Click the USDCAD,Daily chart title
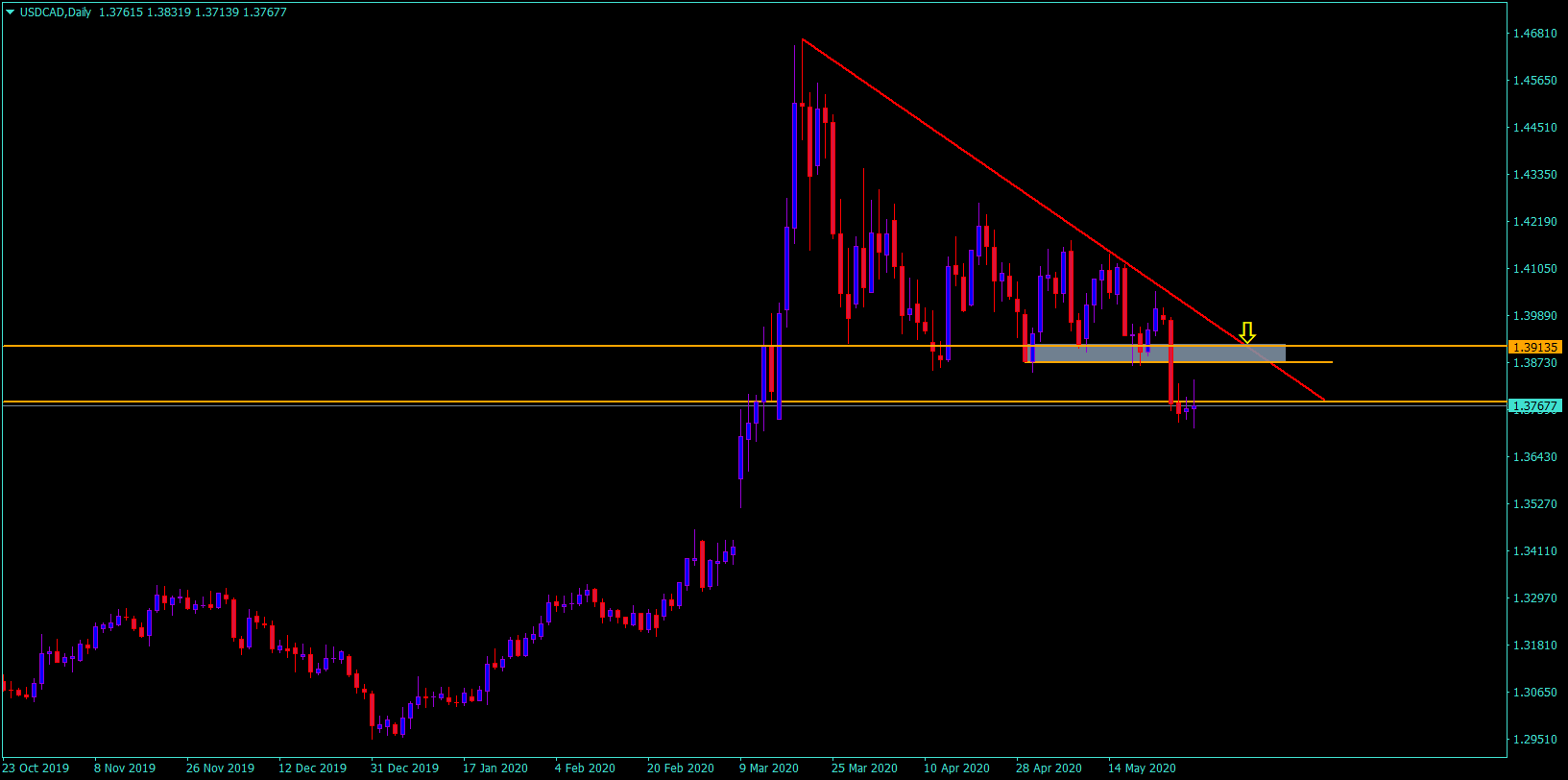 point(56,12)
